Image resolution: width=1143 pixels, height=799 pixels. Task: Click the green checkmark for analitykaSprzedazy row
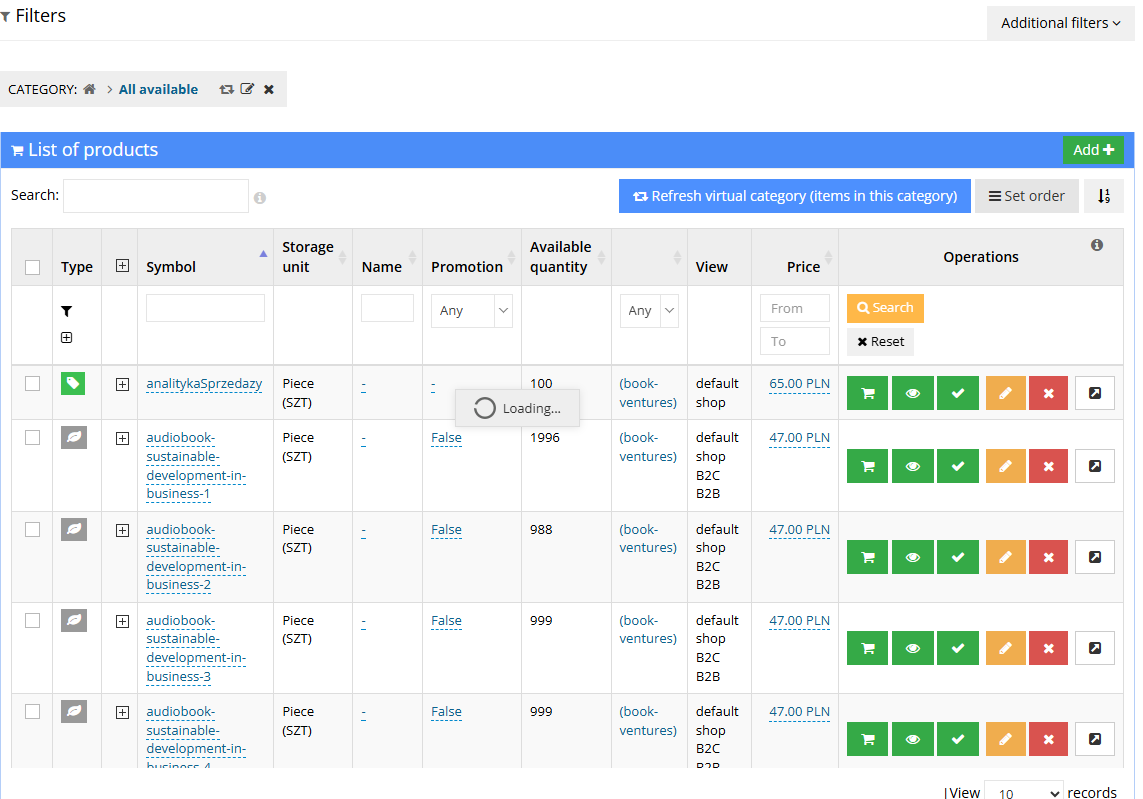pyautogui.click(x=958, y=393)
